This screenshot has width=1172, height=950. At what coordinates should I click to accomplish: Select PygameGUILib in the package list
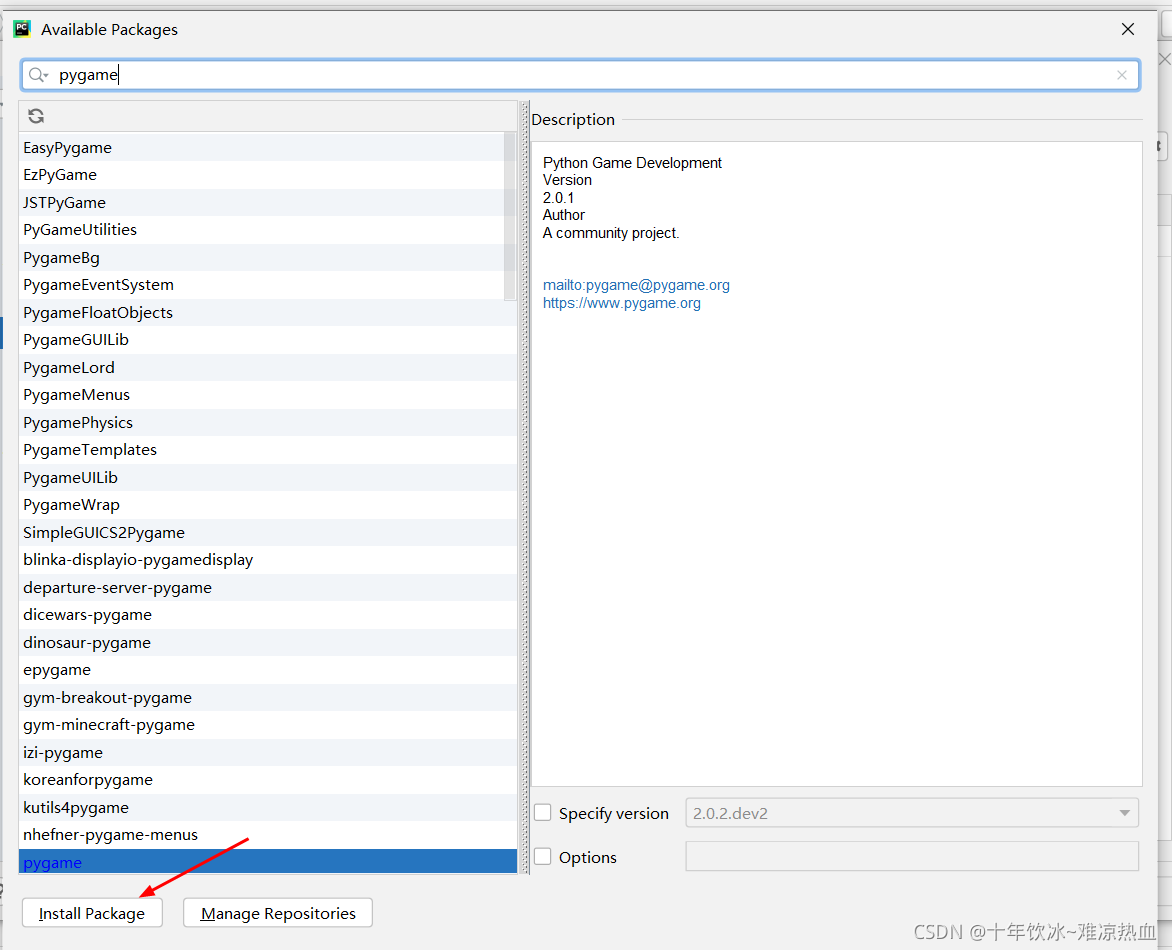(268, 340)
